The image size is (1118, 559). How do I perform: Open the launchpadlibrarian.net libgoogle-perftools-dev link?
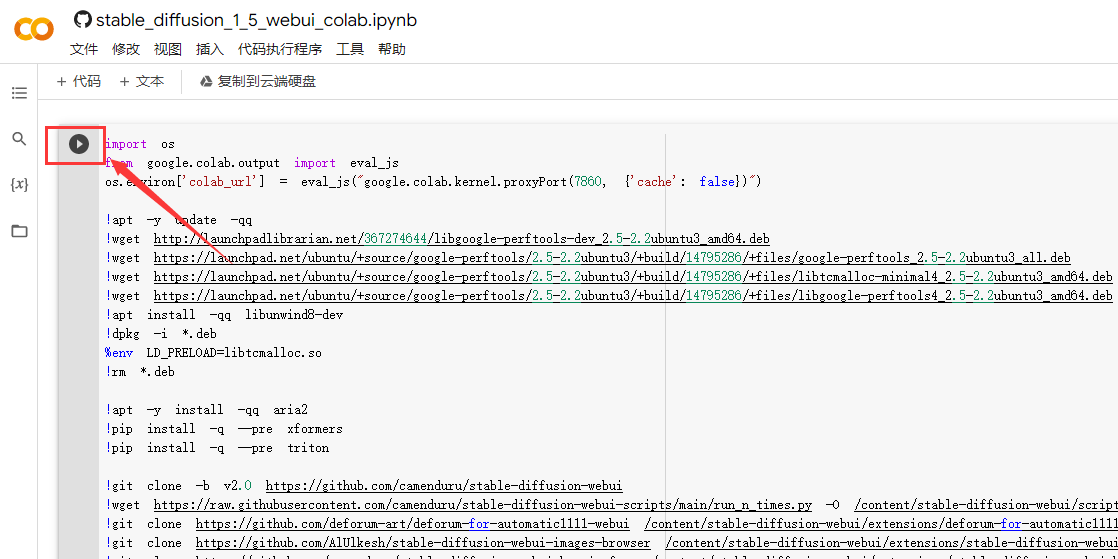click(x=461, y=239)
